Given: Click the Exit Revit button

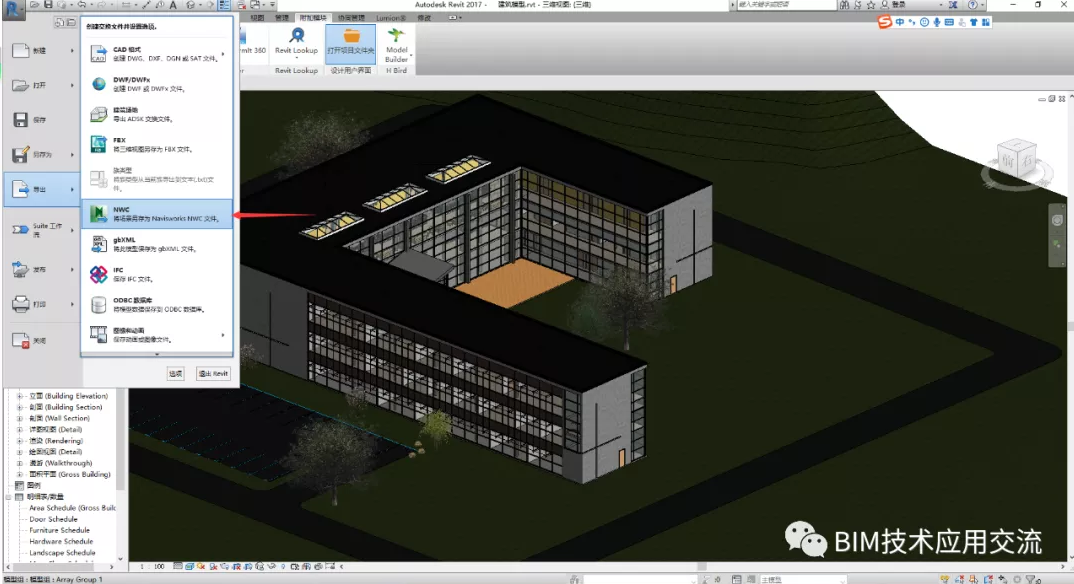Looking at the screenshot, I should tap(213, 374).
